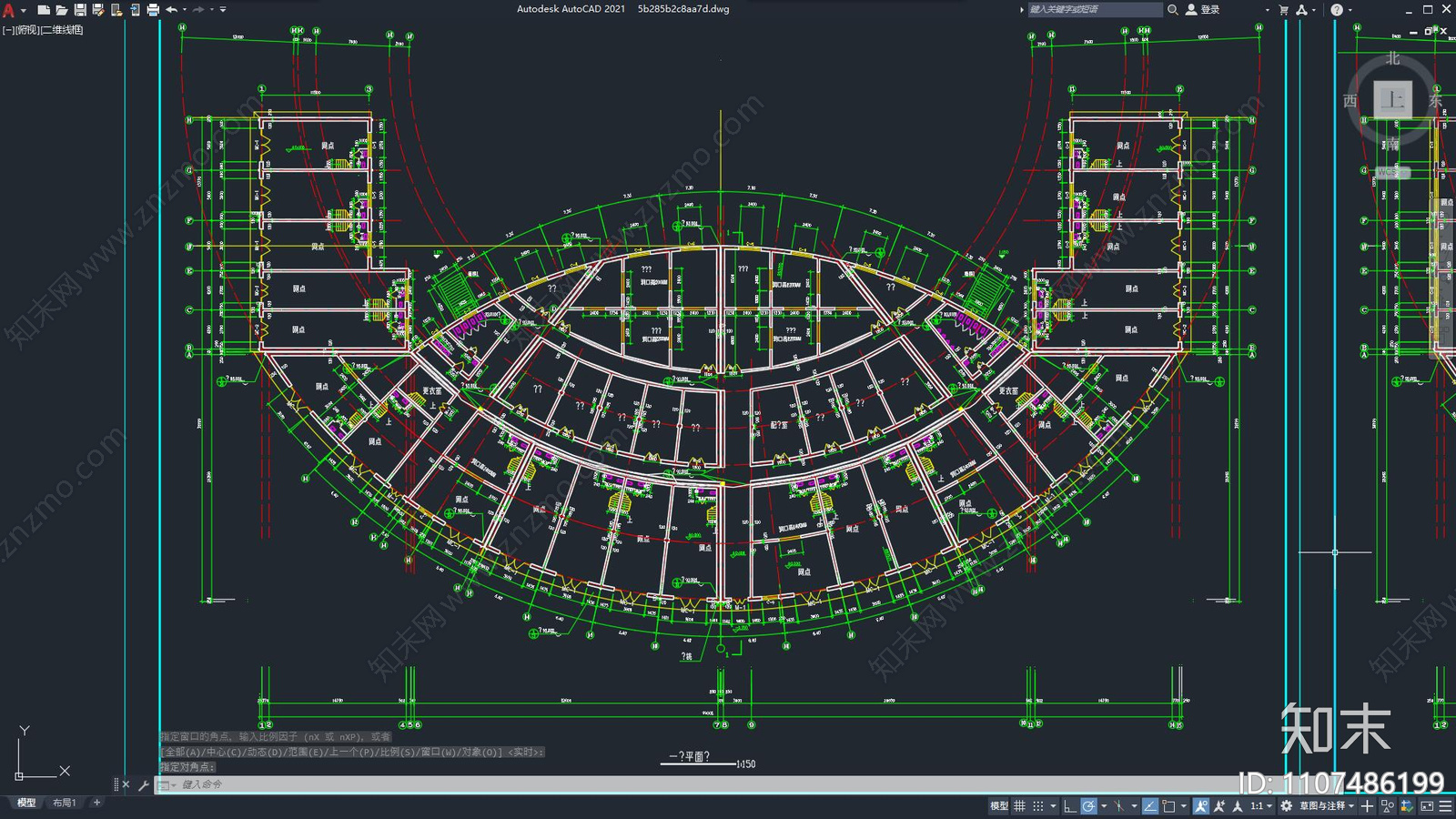Image resolution: width=1456 pixels, height=819 pixels.
Task: Click the workspace switching gear icon
Action: [1286, 805]
